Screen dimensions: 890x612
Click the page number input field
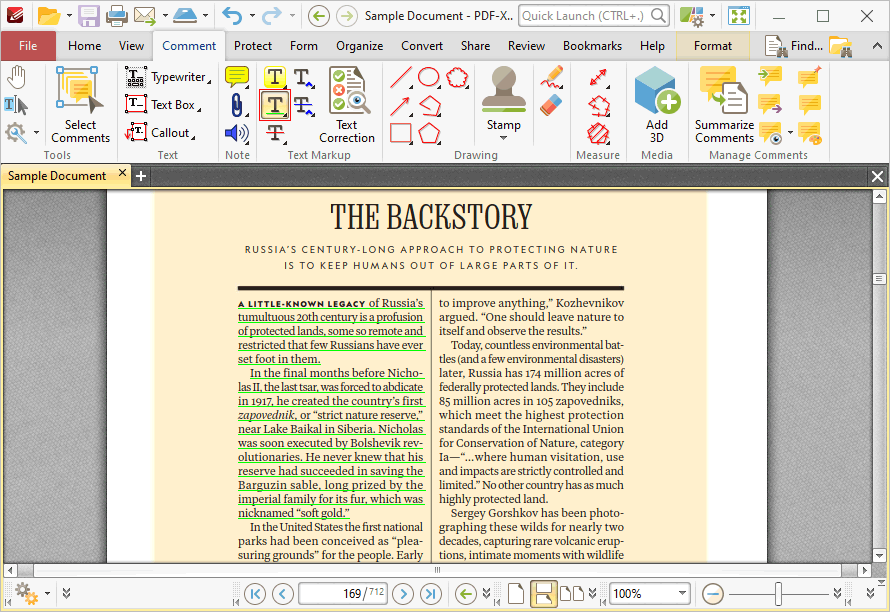coord(340,593)
